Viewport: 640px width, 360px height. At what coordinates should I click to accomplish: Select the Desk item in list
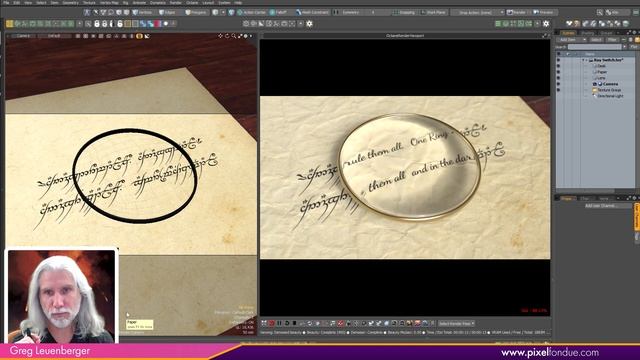(602, 66)
